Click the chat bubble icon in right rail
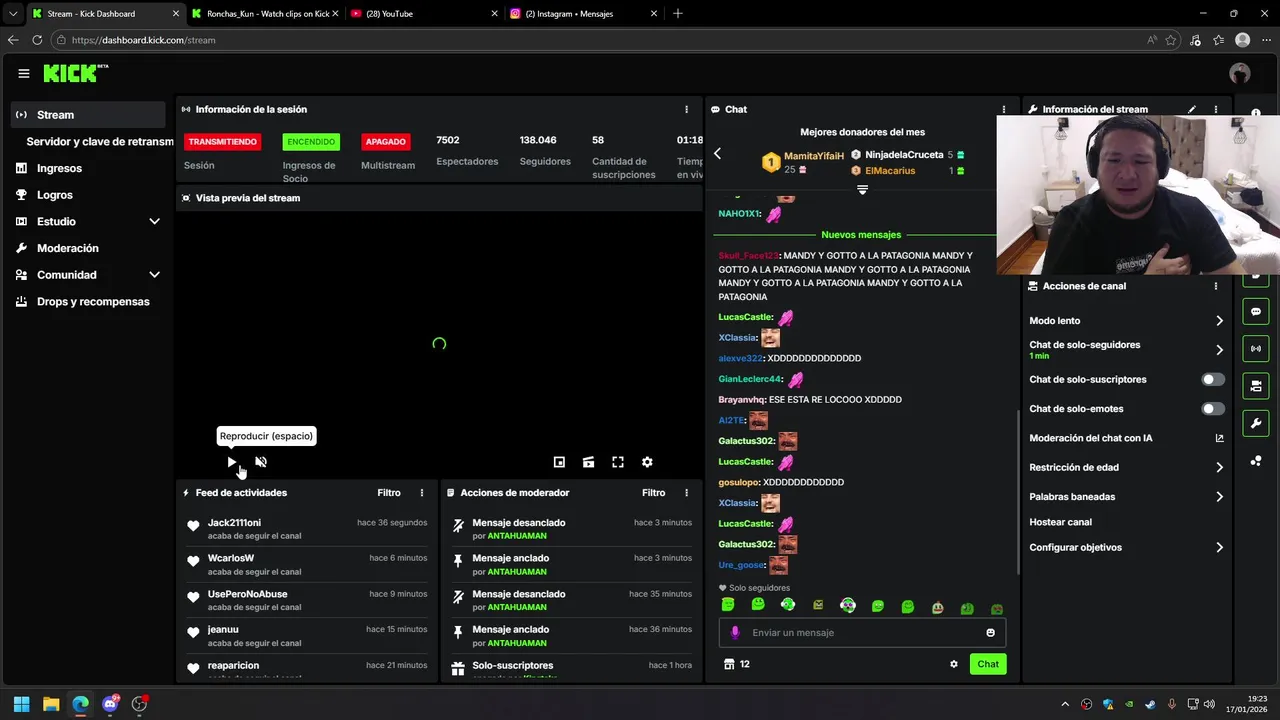Viewport: 1280px width, 720px height. [1256, 312]
